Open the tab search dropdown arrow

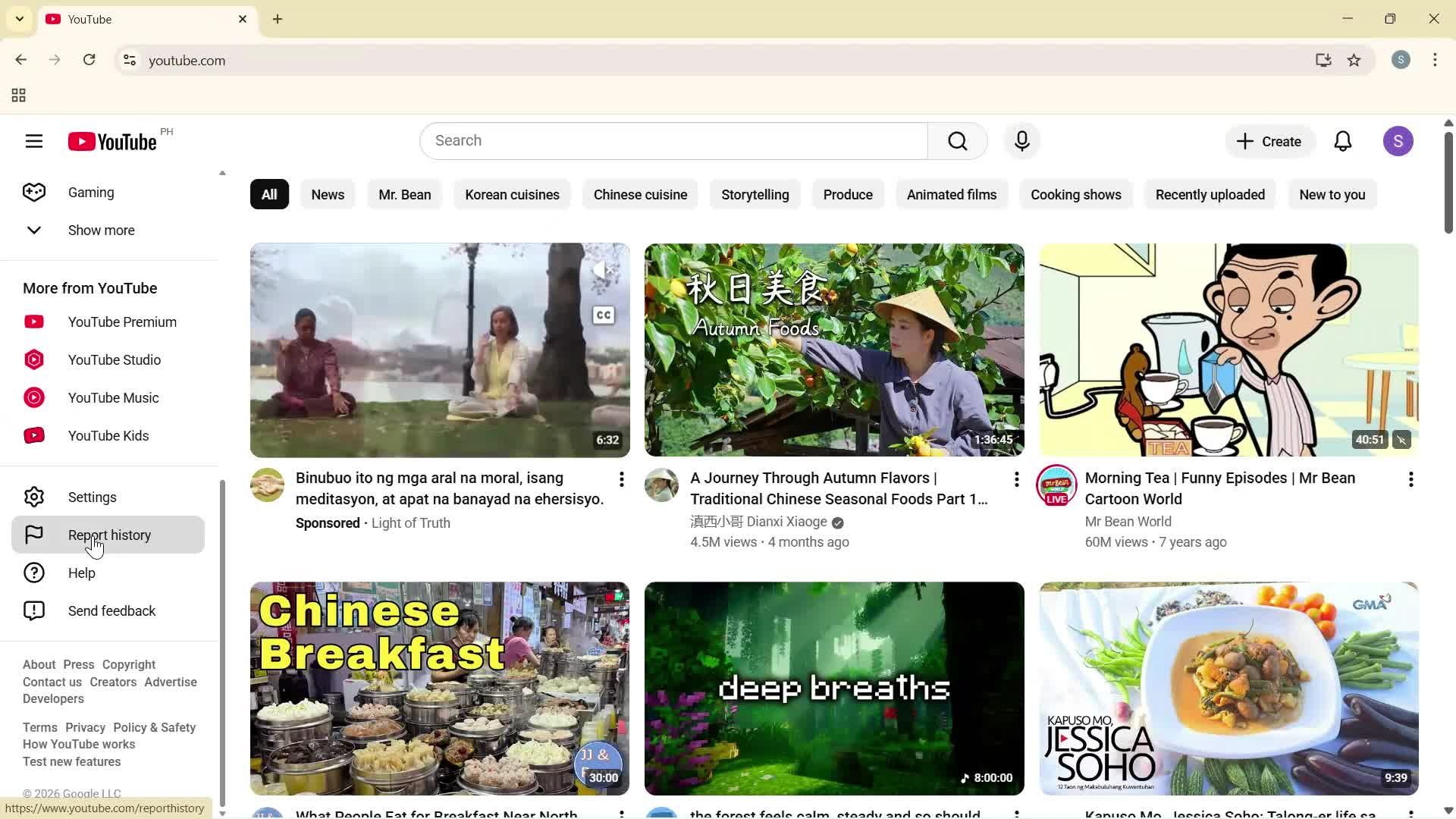tap(19, 18)
